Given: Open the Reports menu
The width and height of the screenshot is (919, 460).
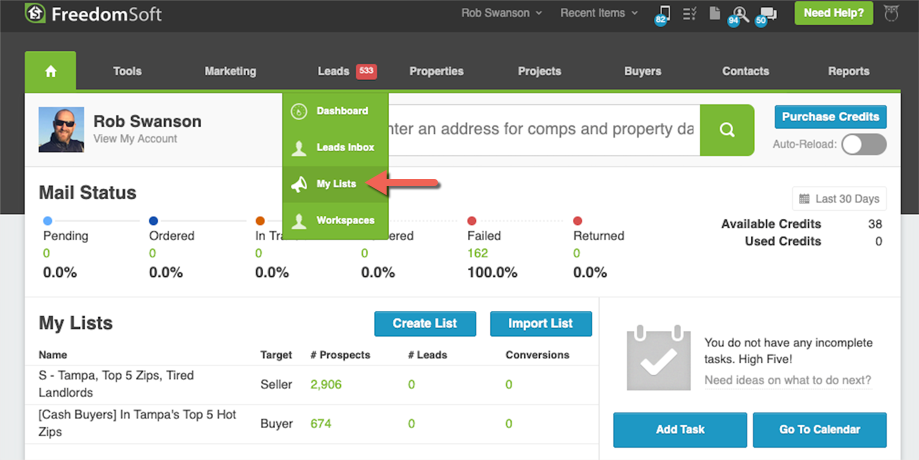Looking at the screenshot, I should pos(849,71).
